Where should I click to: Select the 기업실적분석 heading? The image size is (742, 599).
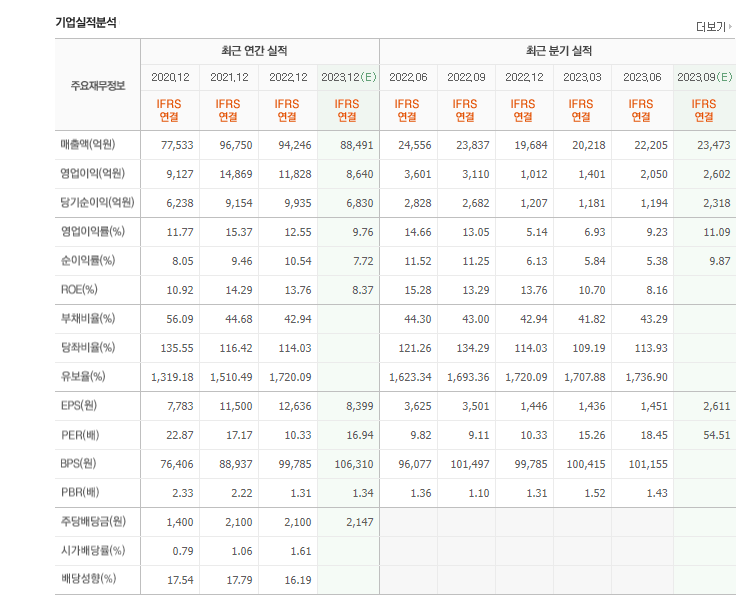coord(86,22)
